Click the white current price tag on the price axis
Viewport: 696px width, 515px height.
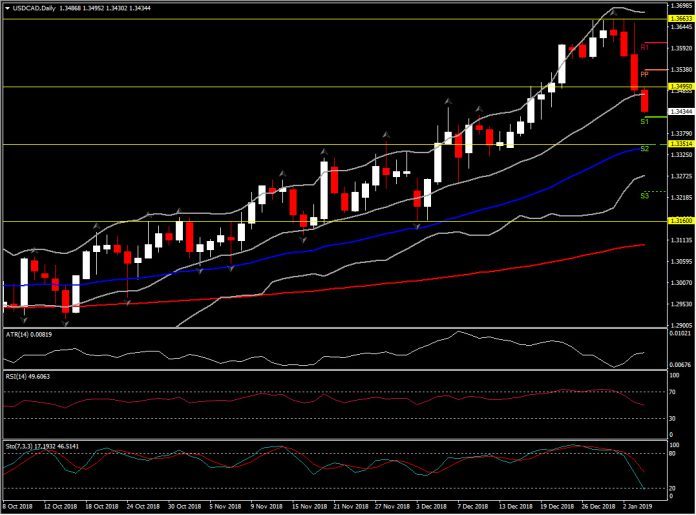(681, 111)
